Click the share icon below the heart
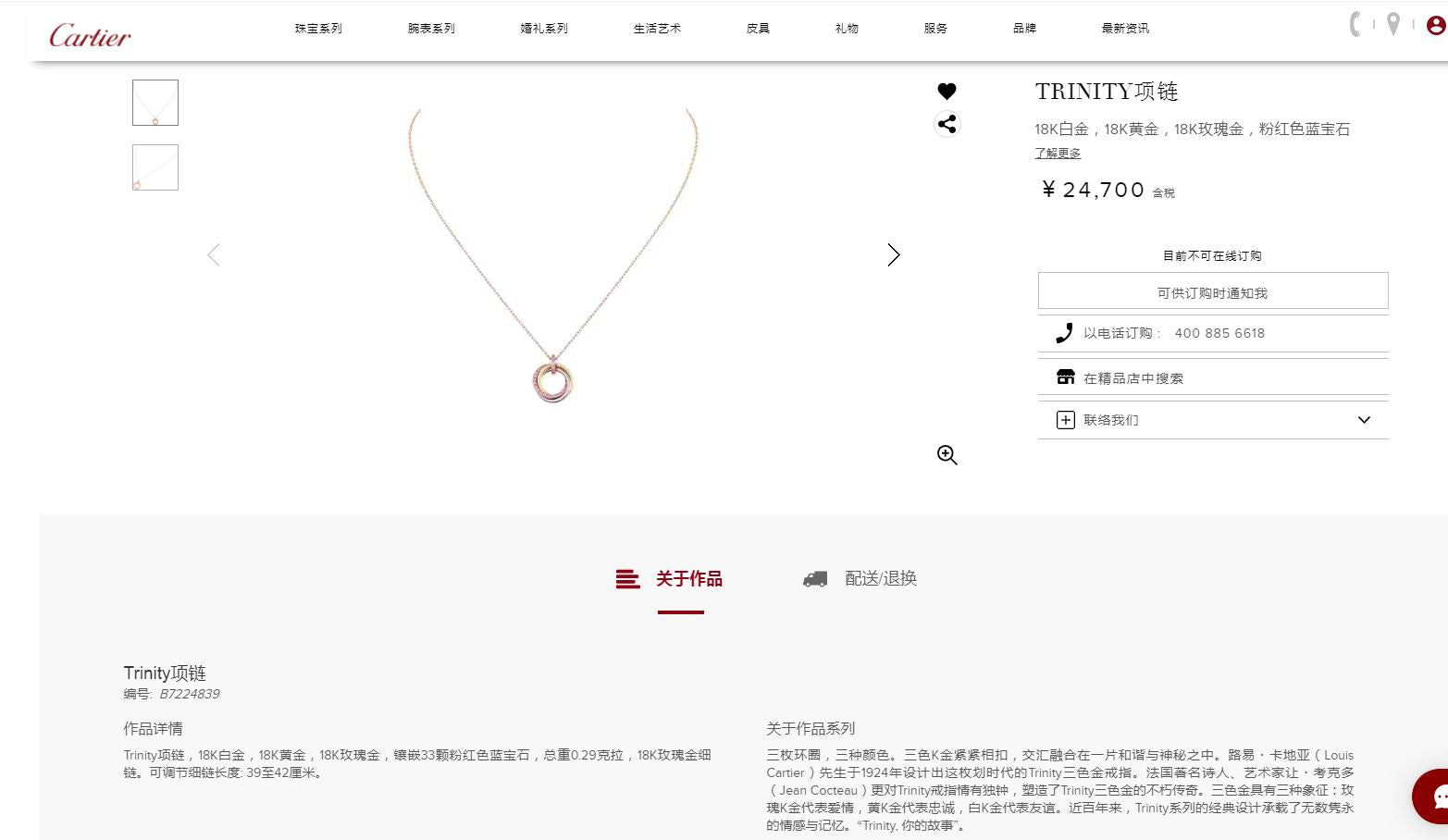The height and width of the screenshot is (840, 1448). (947, 124)
